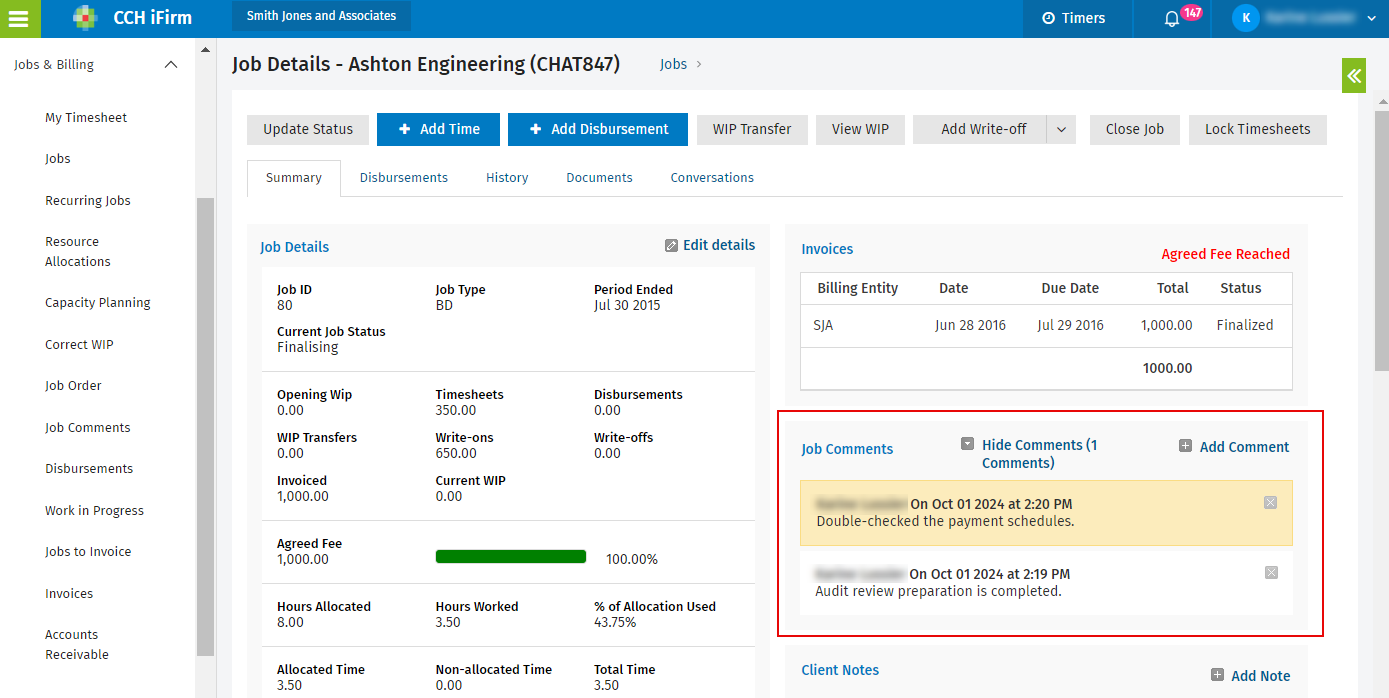Click the CCH iFirm logo icon
The height and width of the screenshot is (698, 1389).
click(x=86, y=18)
